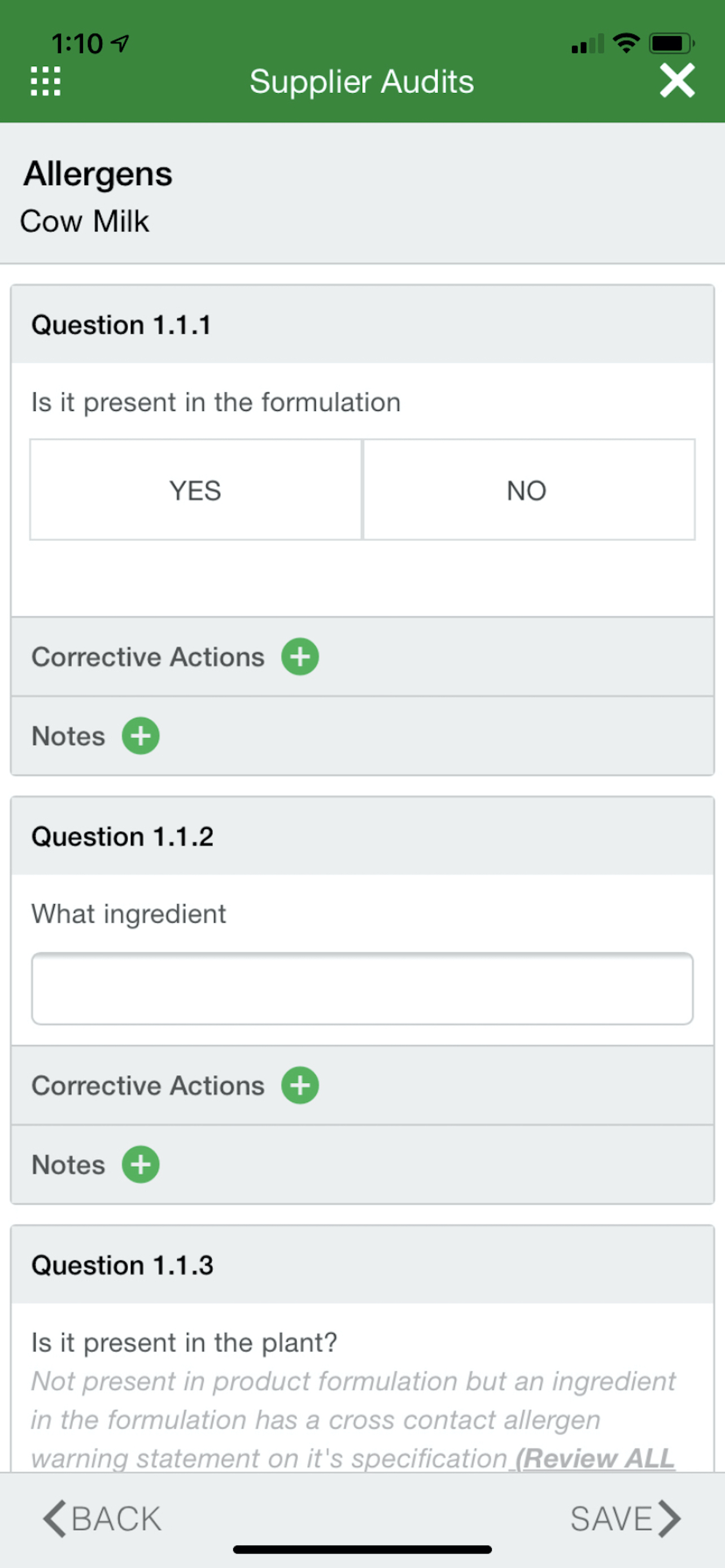Tap the Question 1.1.2 header
The image size is (725, 1568).
pyautogui.click(x=362, y=836)
